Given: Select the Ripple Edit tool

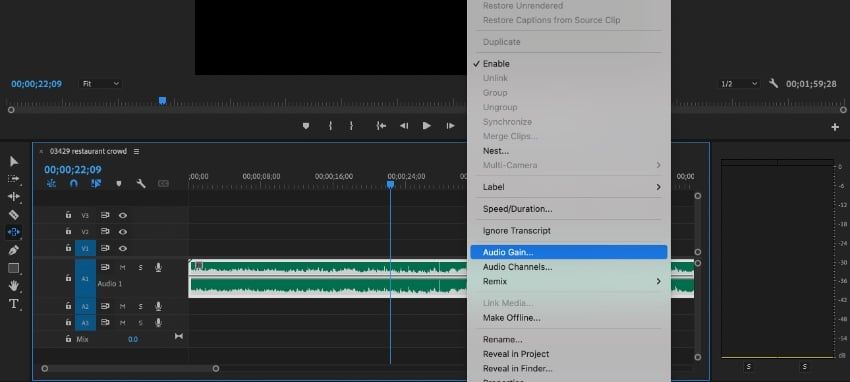Looking at the screenshot, I should pyautogui.click(x=14, y=197).
